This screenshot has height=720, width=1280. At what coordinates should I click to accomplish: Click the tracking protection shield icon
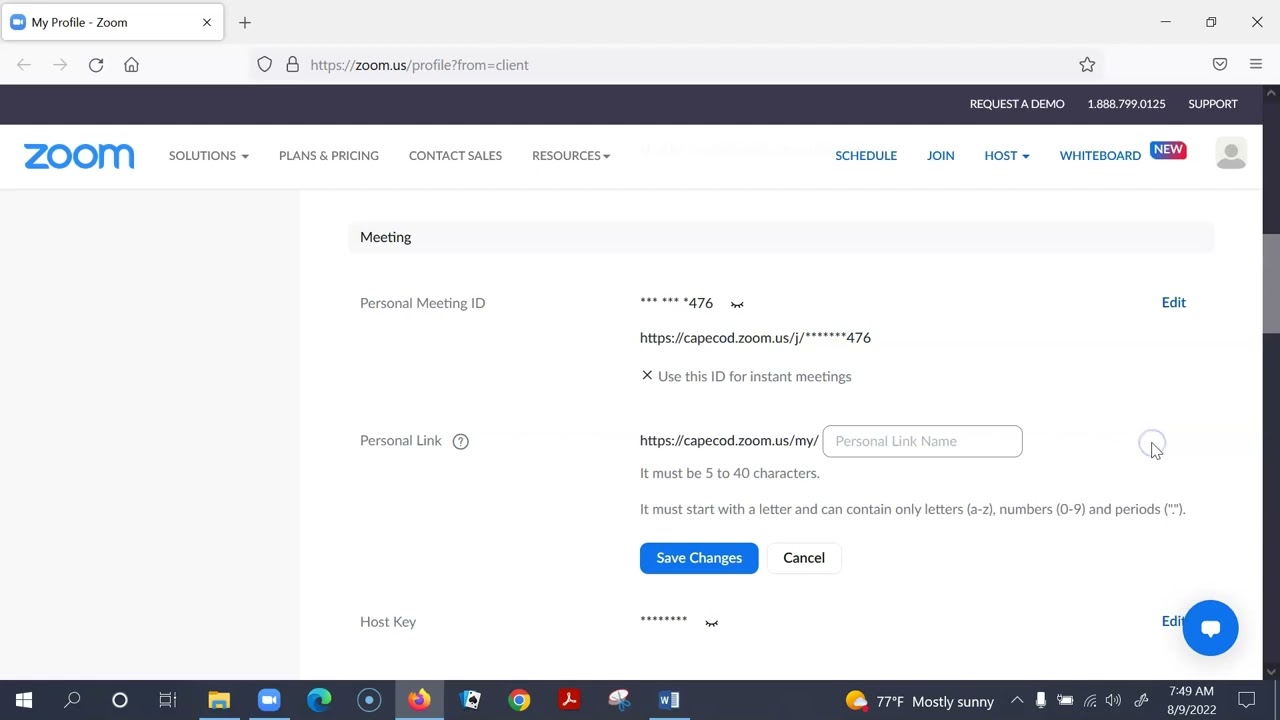pos(264,65)
